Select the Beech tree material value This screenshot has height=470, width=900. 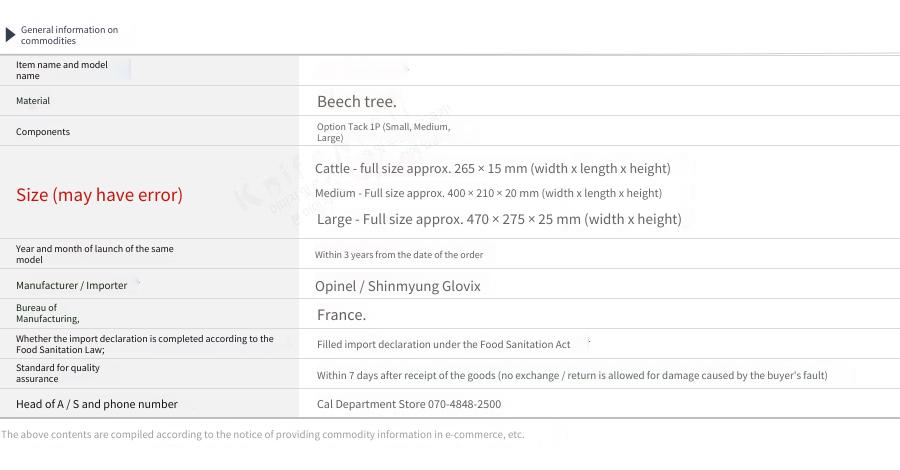click(356, 102)
